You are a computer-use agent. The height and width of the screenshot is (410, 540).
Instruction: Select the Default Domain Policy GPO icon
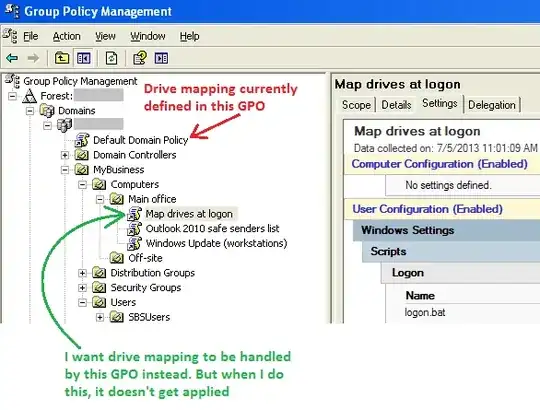[82, 140]
